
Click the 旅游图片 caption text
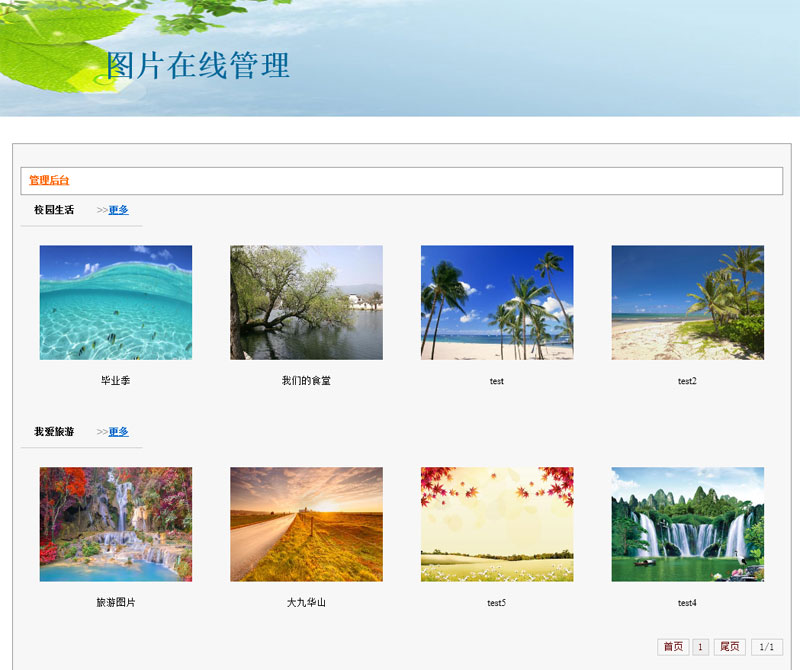coord(116,603)
